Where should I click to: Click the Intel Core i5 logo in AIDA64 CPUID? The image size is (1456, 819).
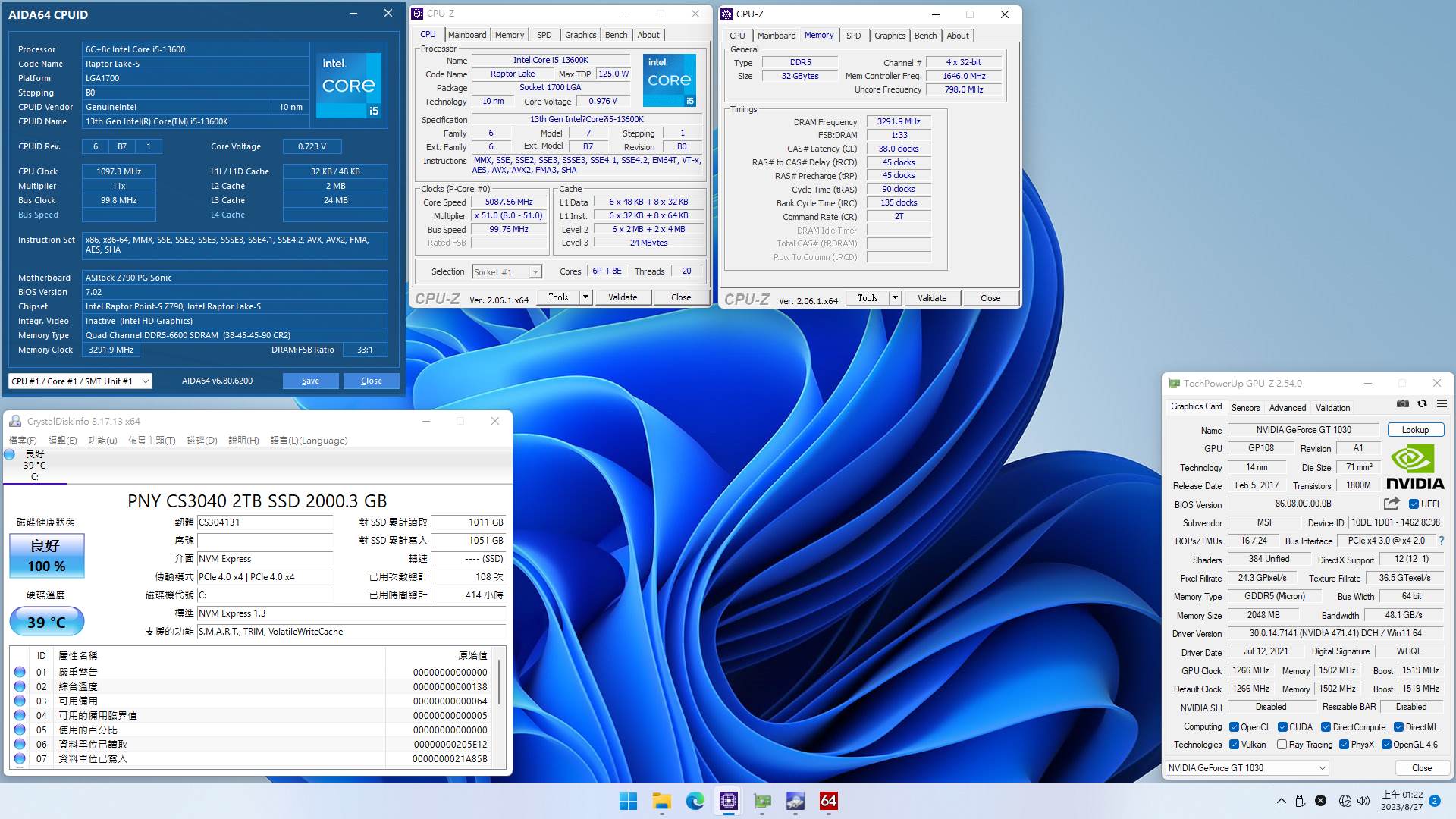(x=349, y=85)
